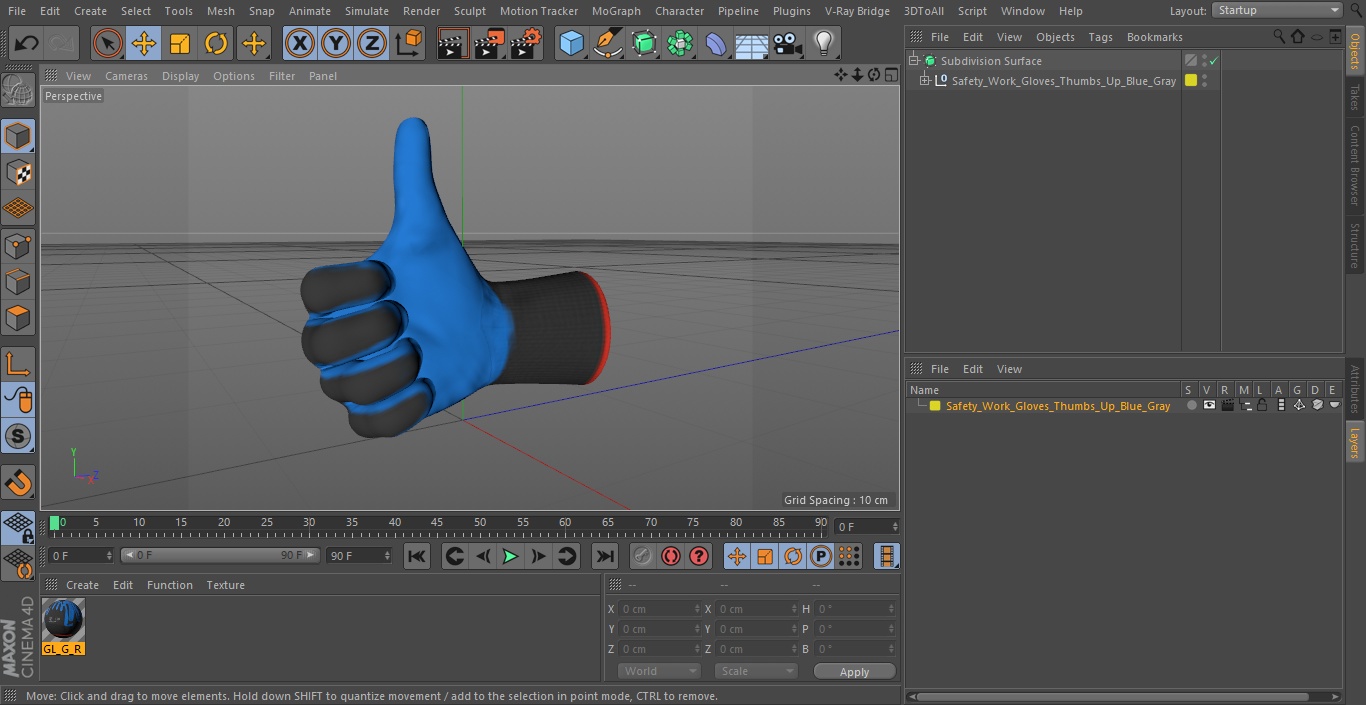This screenshot has height=705, width=1366.
Task: Open the Content Browser side tab
Action: click(1355, 165)
